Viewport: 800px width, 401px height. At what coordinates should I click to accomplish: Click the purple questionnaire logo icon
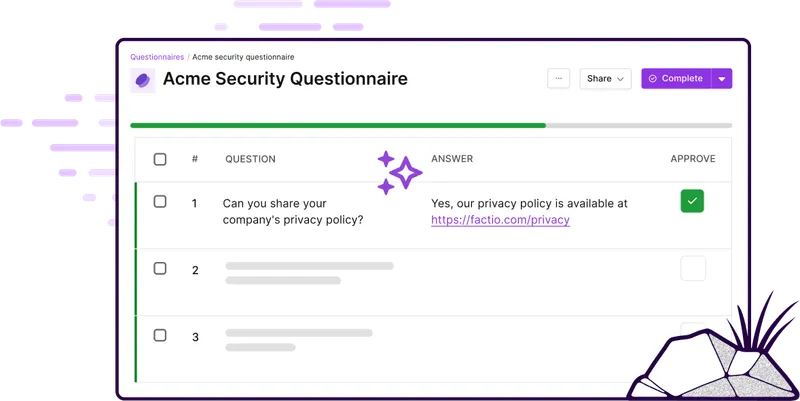point(143,80)
